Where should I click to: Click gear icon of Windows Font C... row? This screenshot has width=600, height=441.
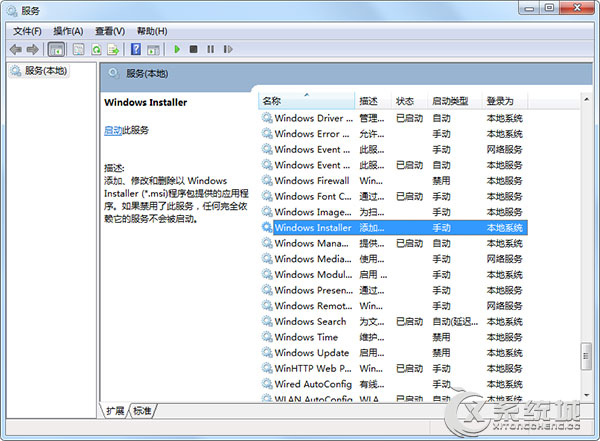click(x=267, y=196)
